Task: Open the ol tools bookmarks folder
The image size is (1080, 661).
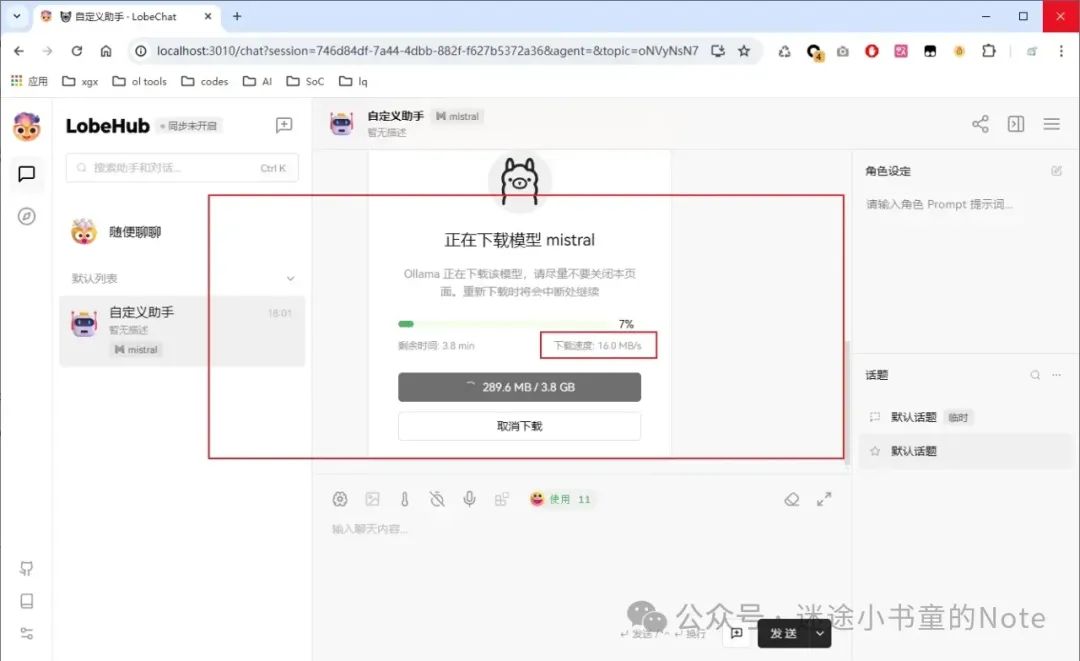Action: click(x=139, y=81)
